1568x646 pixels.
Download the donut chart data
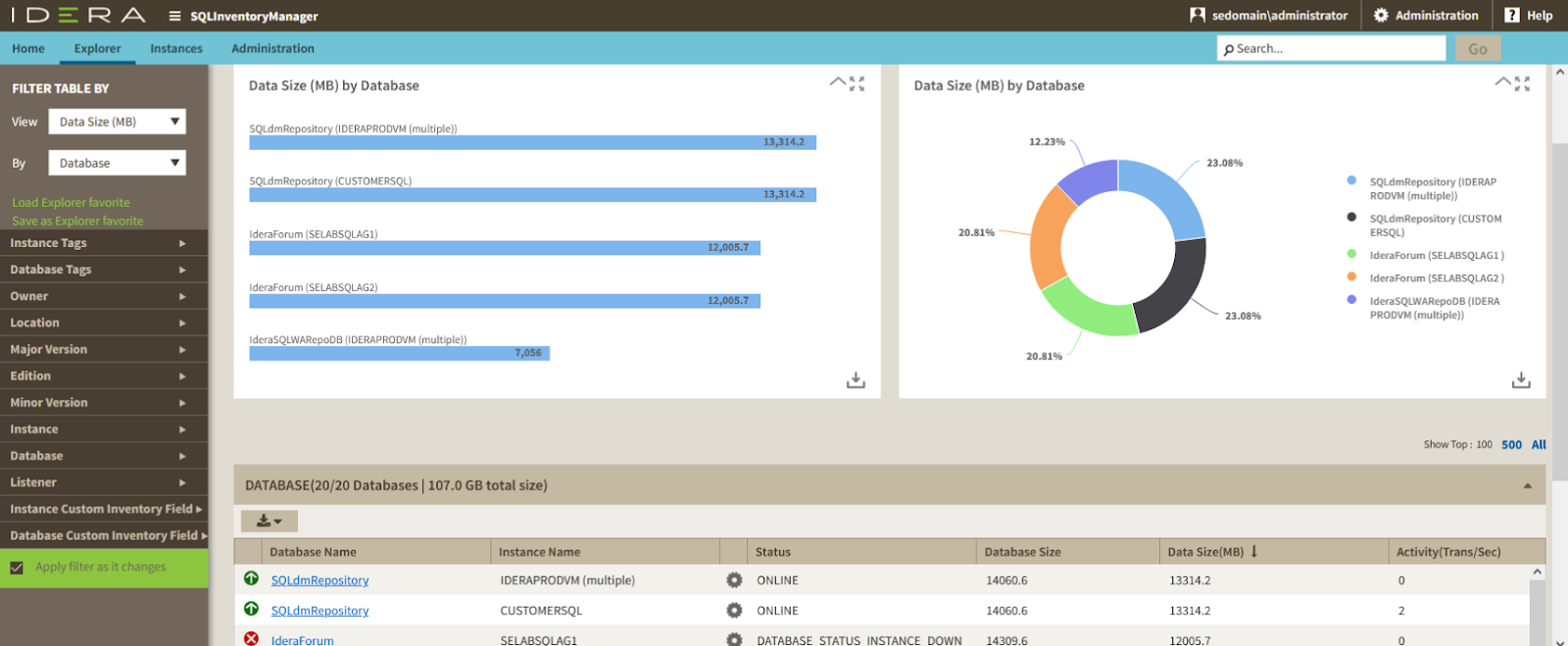tap(1521, 379)
